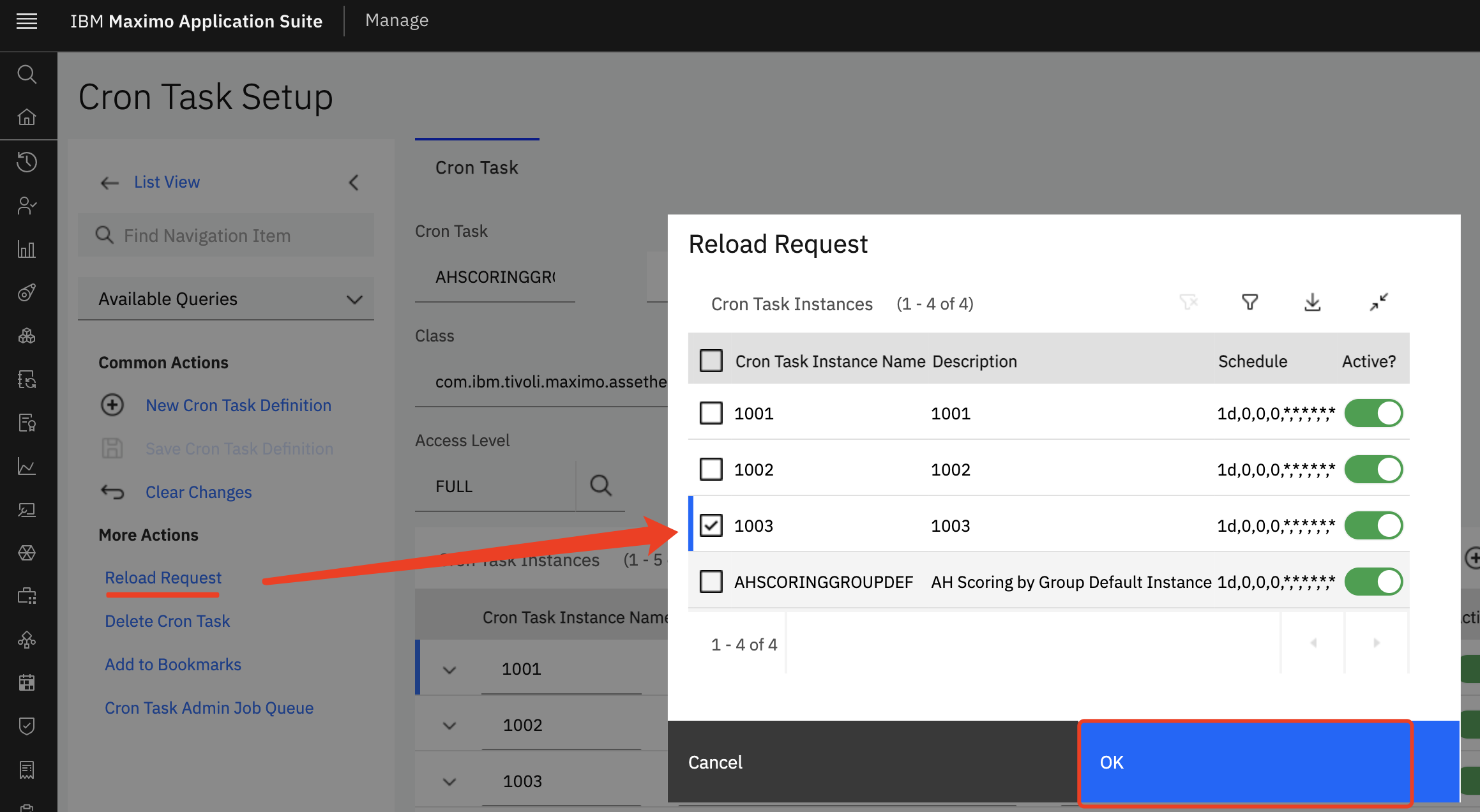Click Reload Request in More Actions

pyautogui.click(x=163, y=578)
